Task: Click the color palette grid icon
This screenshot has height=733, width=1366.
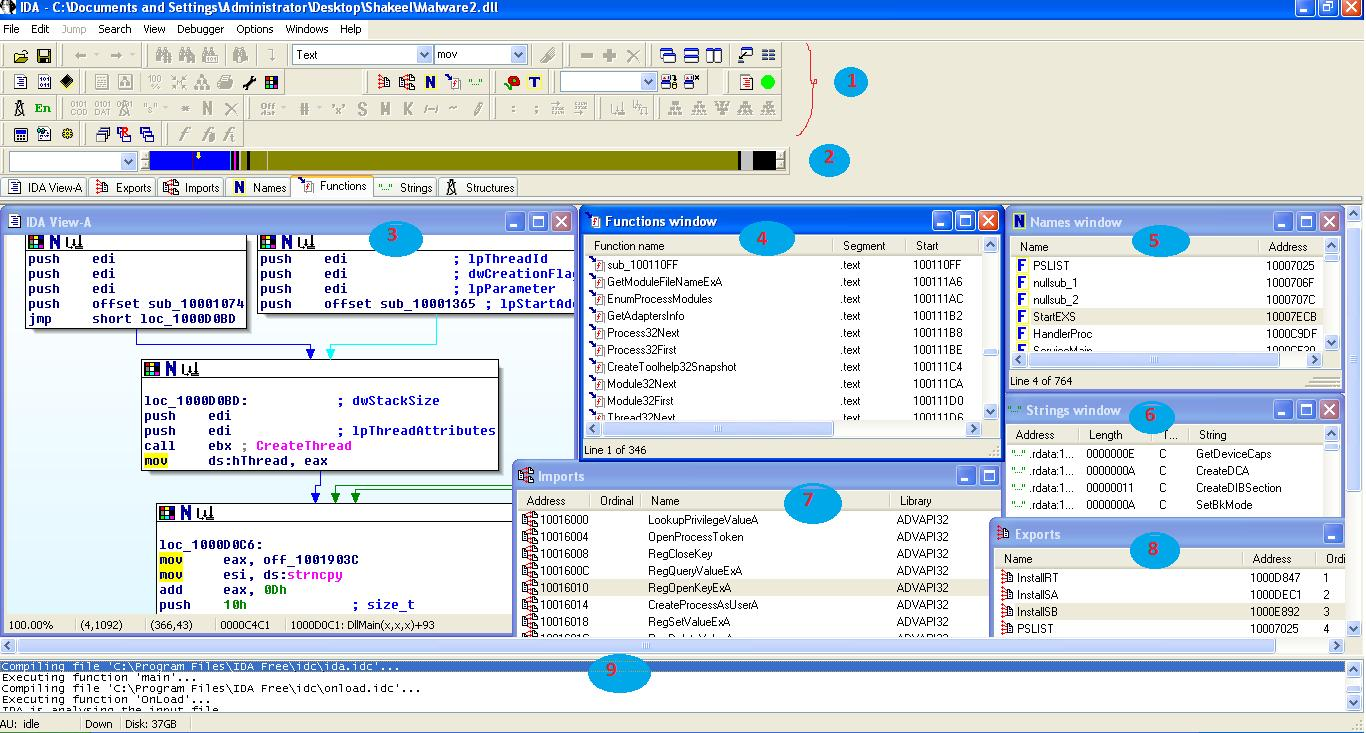Action: pos(271,82)
